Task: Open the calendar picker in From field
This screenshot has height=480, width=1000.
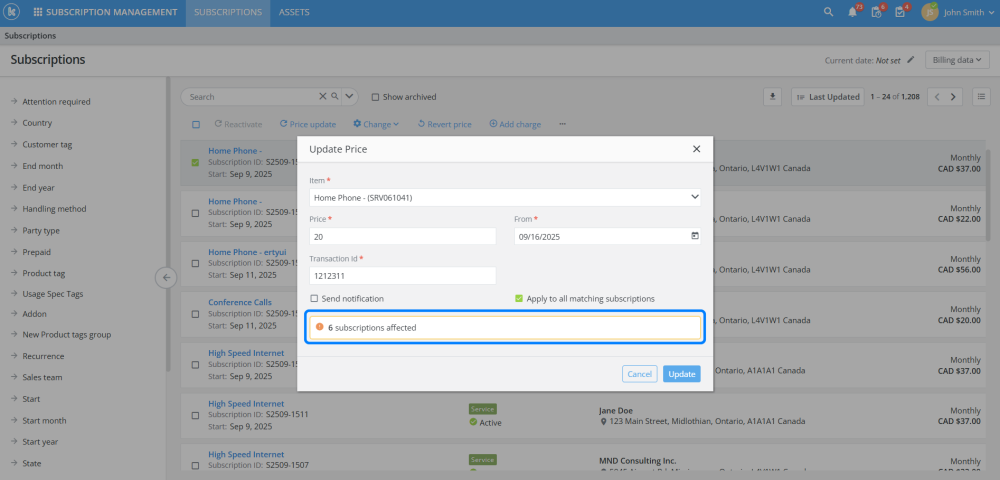Action: point(695,237)
